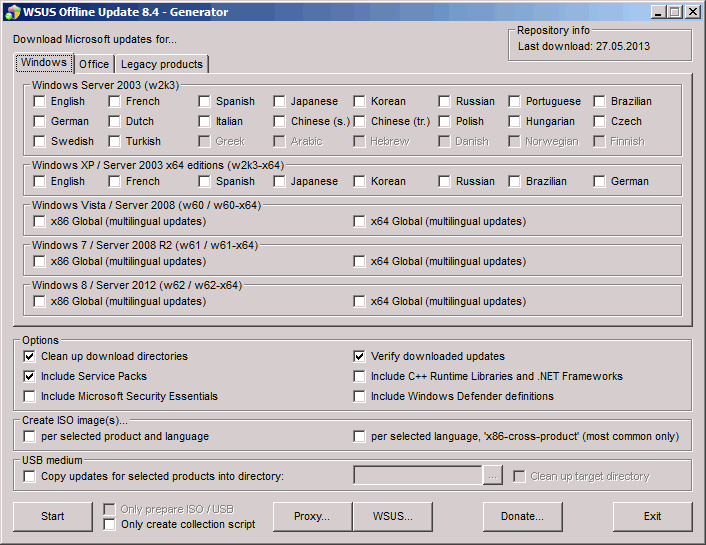Click the Last download: 27.05.2013 text

[x=584, y=46]
